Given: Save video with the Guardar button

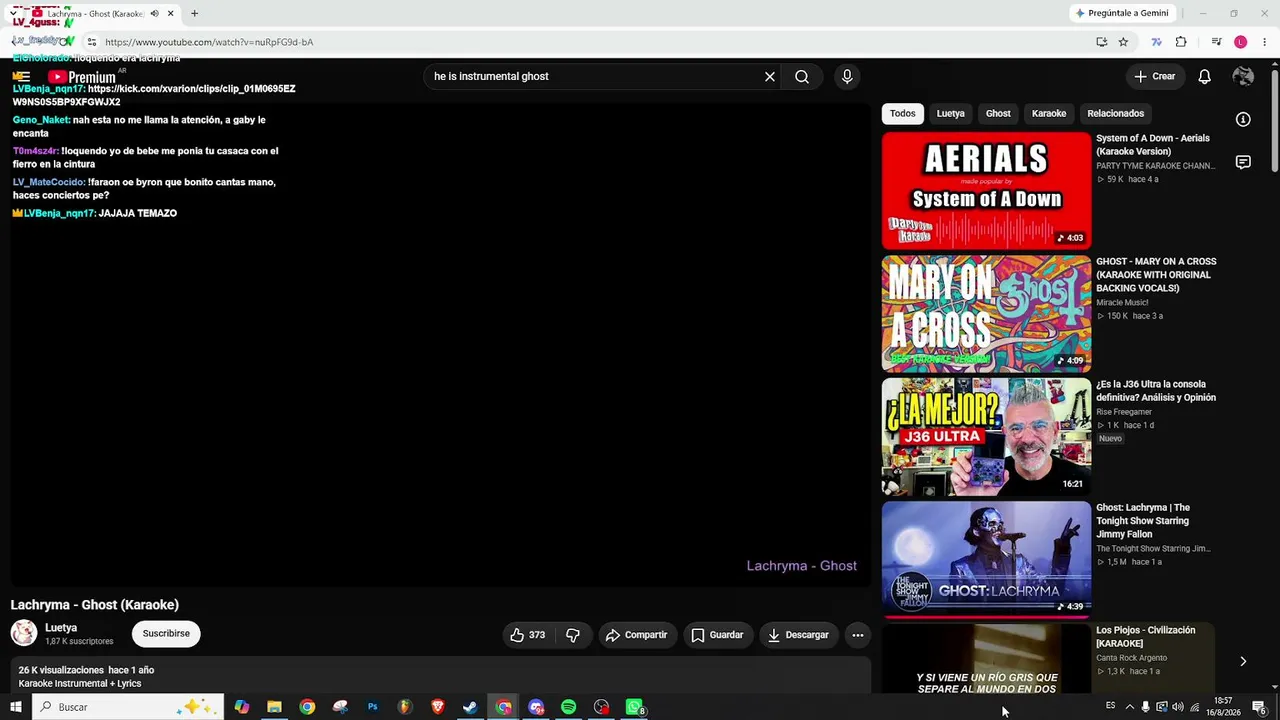Looking at the screenshot, I should click(x=717, y=635).
